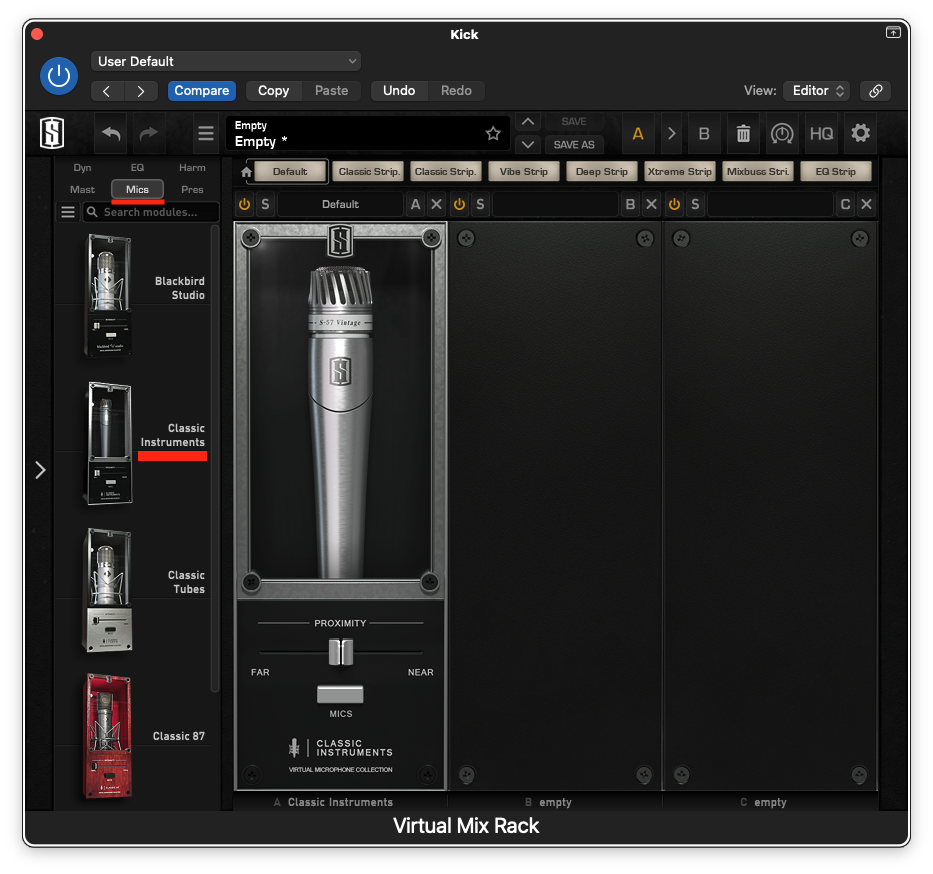
Task: Select the Classic 87 microphone thumbnail
Action: pos(108,735)
